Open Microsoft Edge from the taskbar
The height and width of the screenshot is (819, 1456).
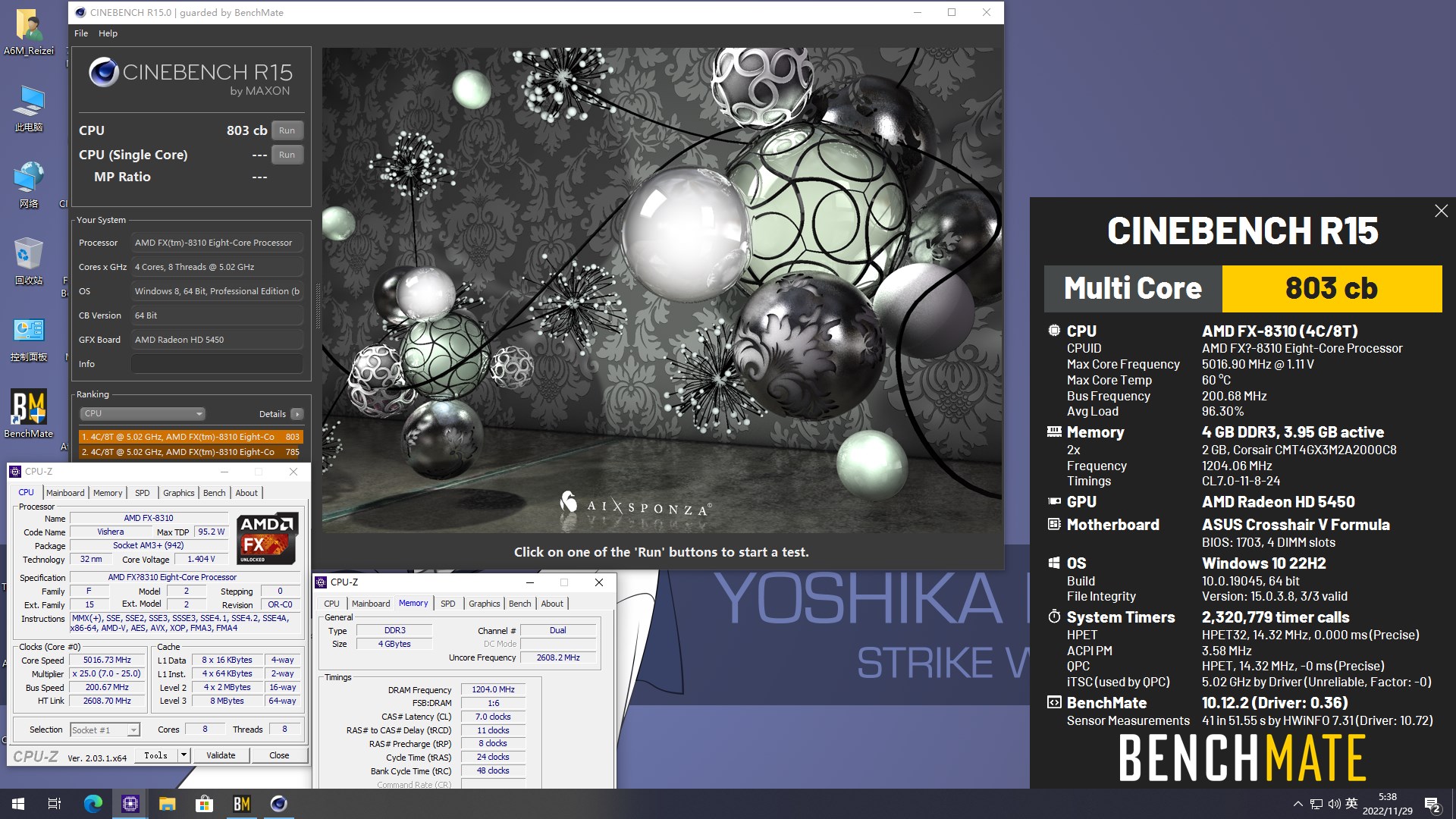[93, 804]
